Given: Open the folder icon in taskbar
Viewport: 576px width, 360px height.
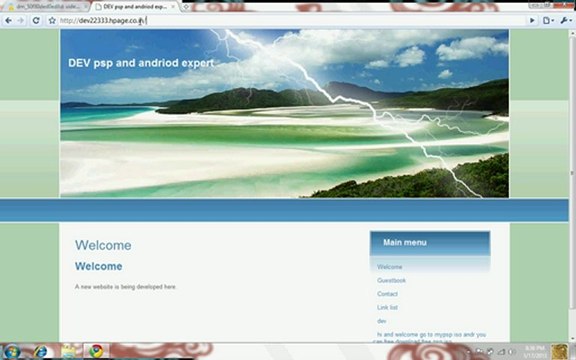Looking at the screenshot, I should point(68,352).
